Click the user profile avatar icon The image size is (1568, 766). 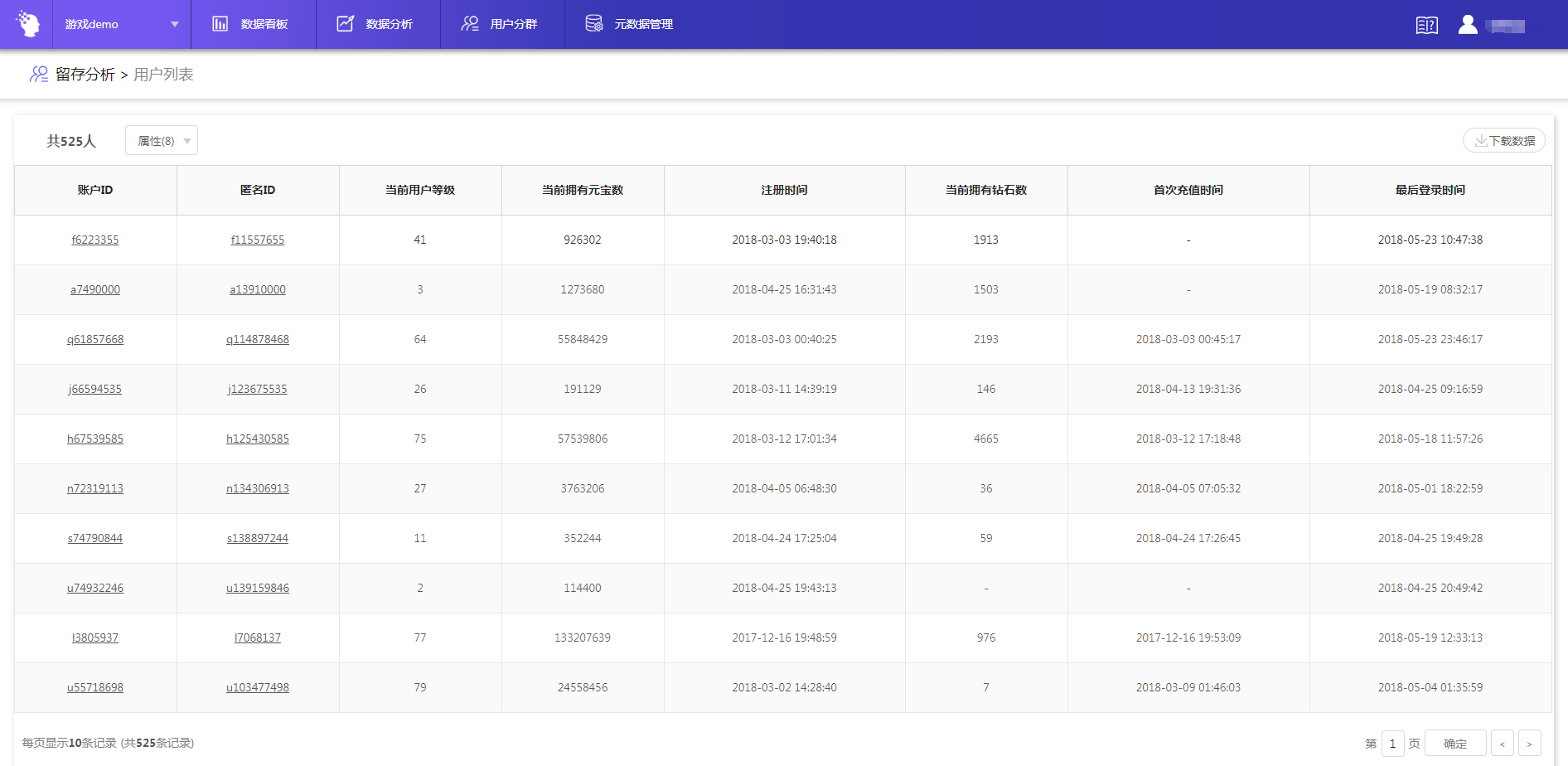pos(1468,25)
